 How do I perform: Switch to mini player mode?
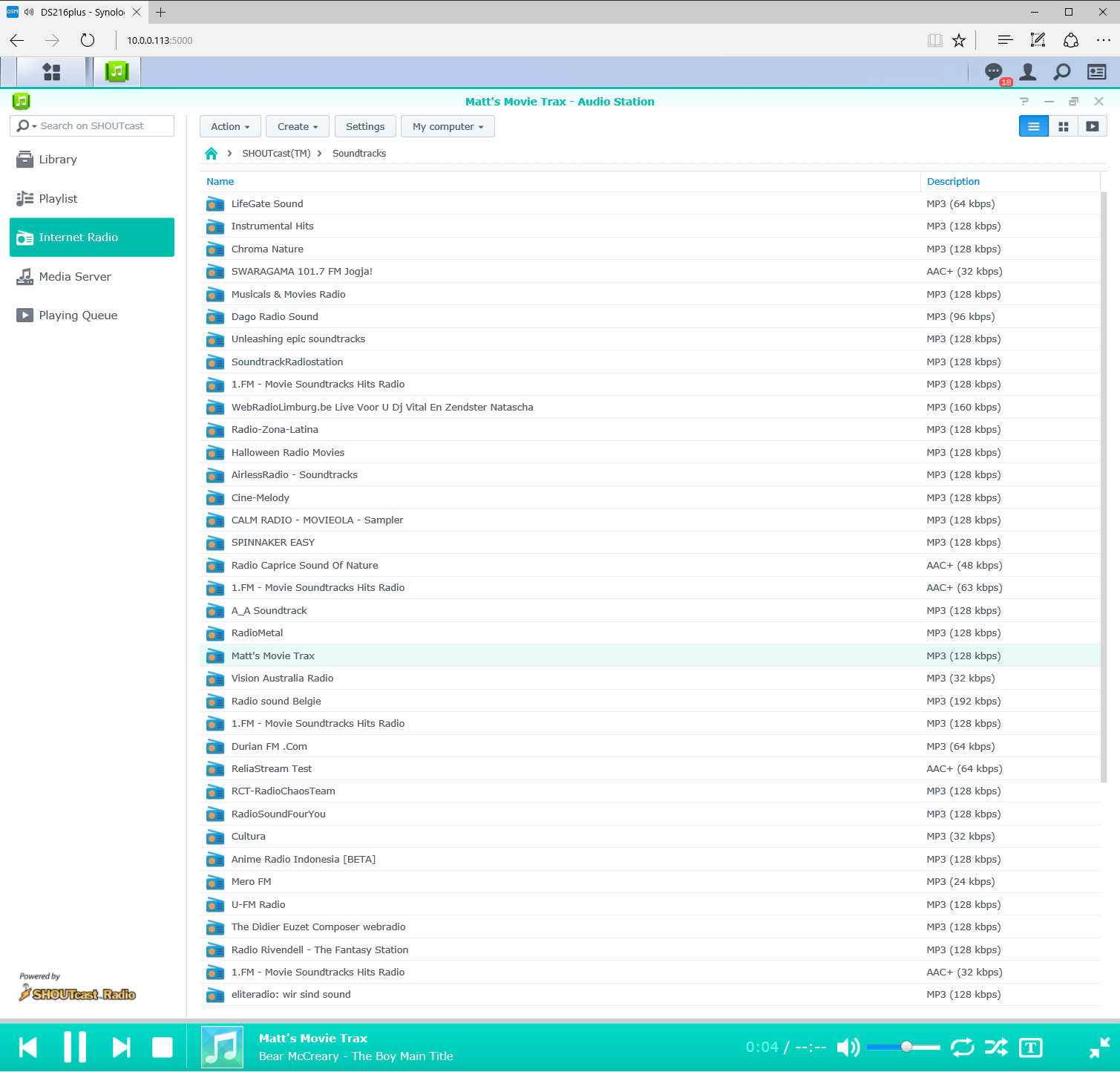click(x=1099, y=1048)
